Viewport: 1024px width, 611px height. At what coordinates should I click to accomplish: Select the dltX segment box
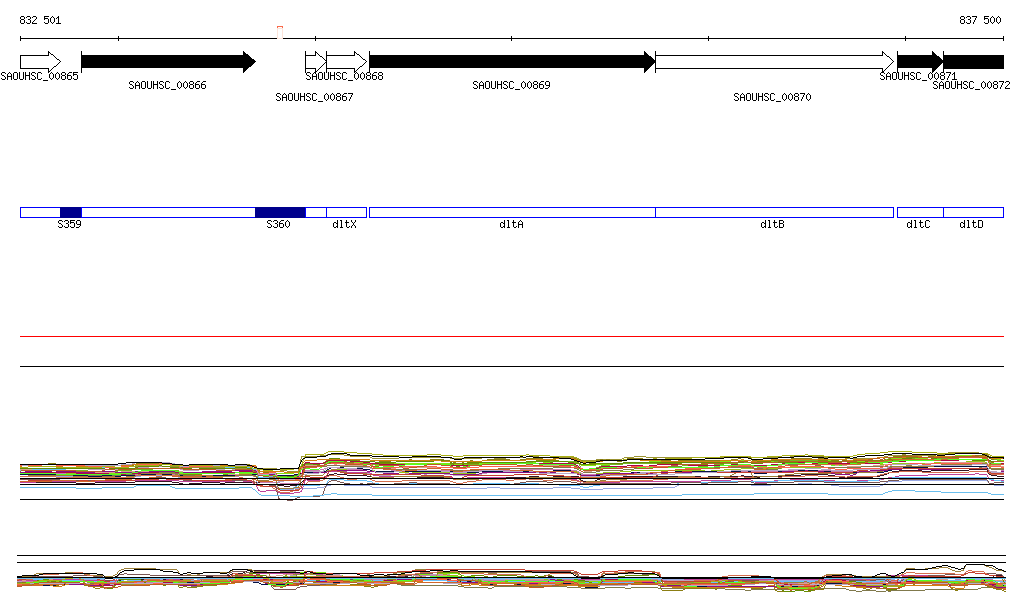[x=346, y=212]
